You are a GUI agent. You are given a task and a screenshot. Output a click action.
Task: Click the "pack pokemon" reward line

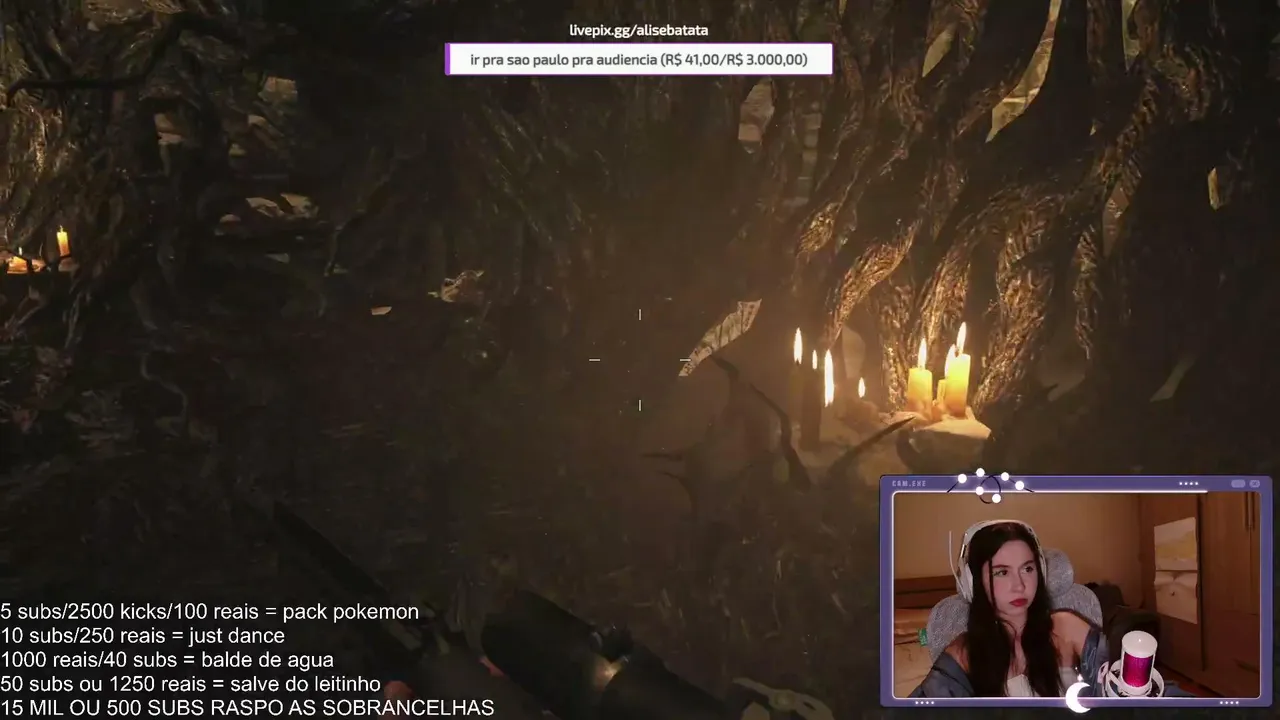point(210,611)
